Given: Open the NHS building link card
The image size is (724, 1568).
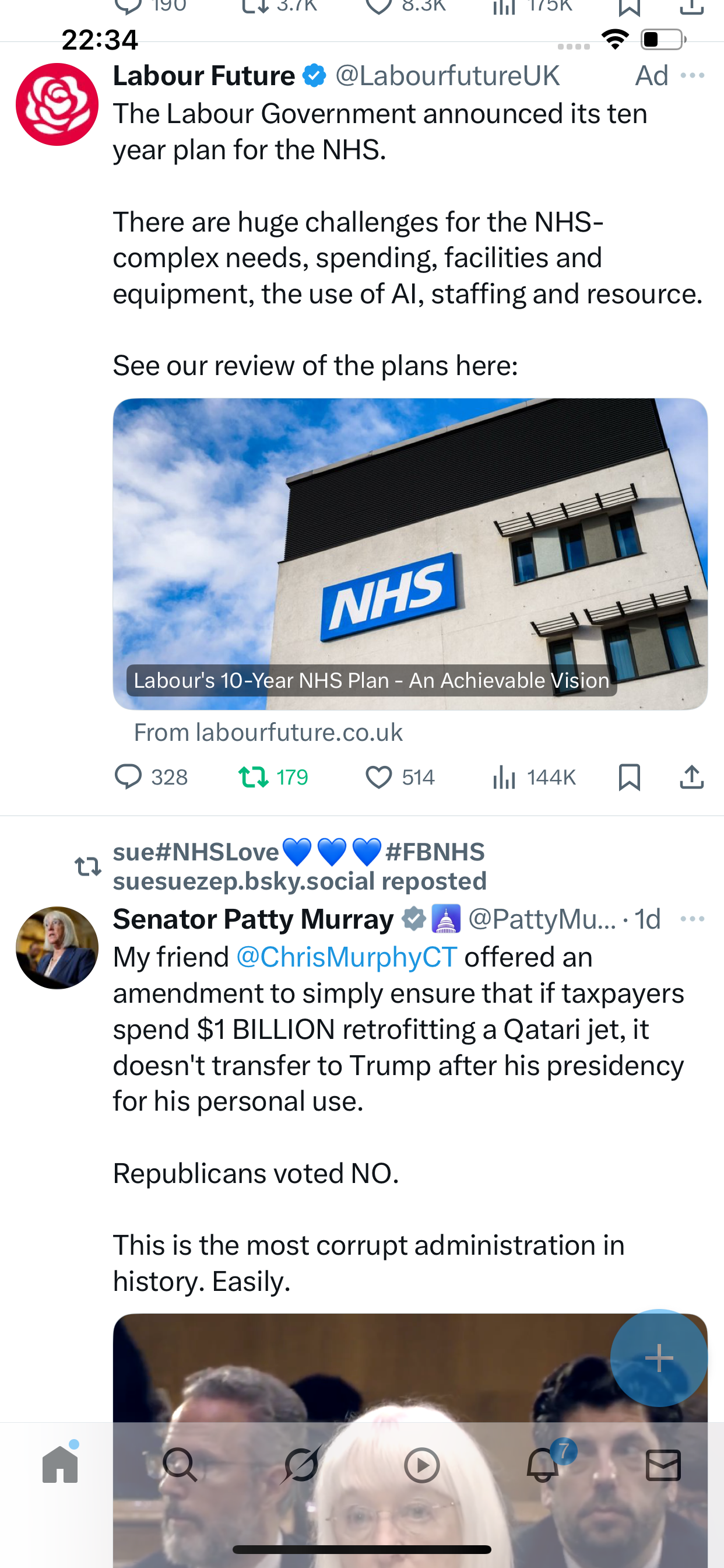Looking at the screenshot, I should tap(409, 554).
